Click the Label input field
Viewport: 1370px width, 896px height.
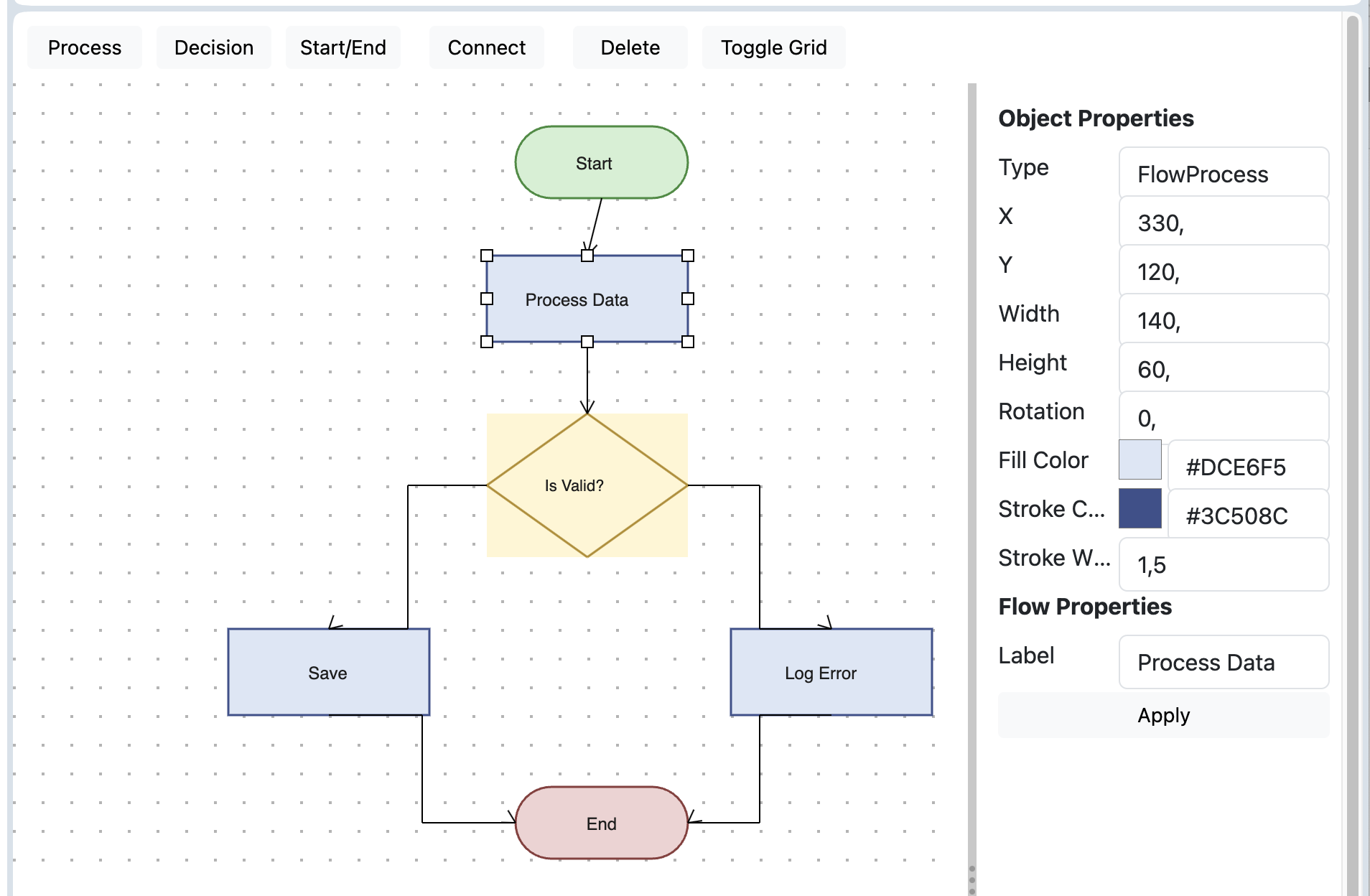point(1224,662)
